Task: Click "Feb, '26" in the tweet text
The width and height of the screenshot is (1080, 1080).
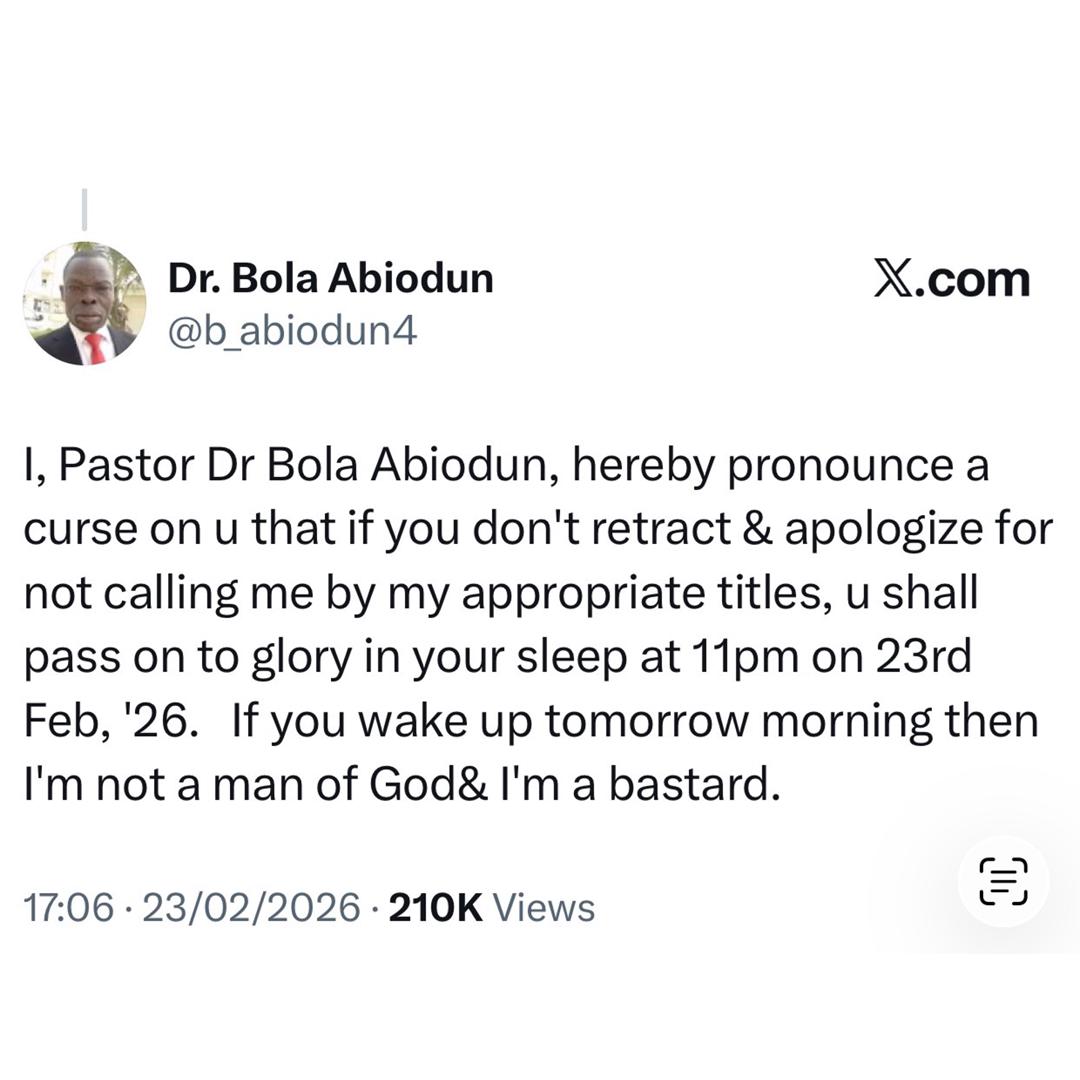Action: point(104,721)
